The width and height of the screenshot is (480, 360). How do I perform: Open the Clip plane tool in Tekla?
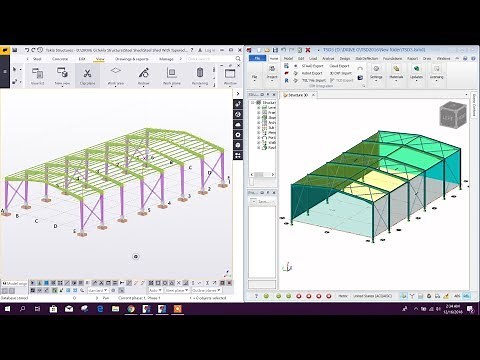click(87, 76)
